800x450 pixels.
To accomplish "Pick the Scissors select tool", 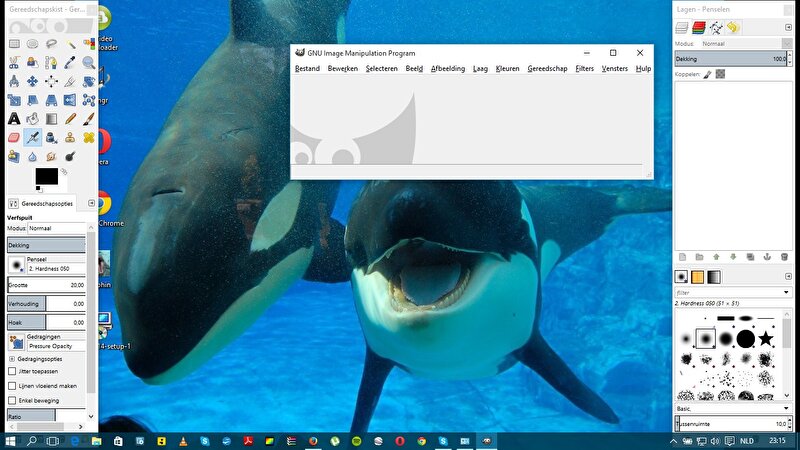I will pyautogui.click(x=14, y=62).
